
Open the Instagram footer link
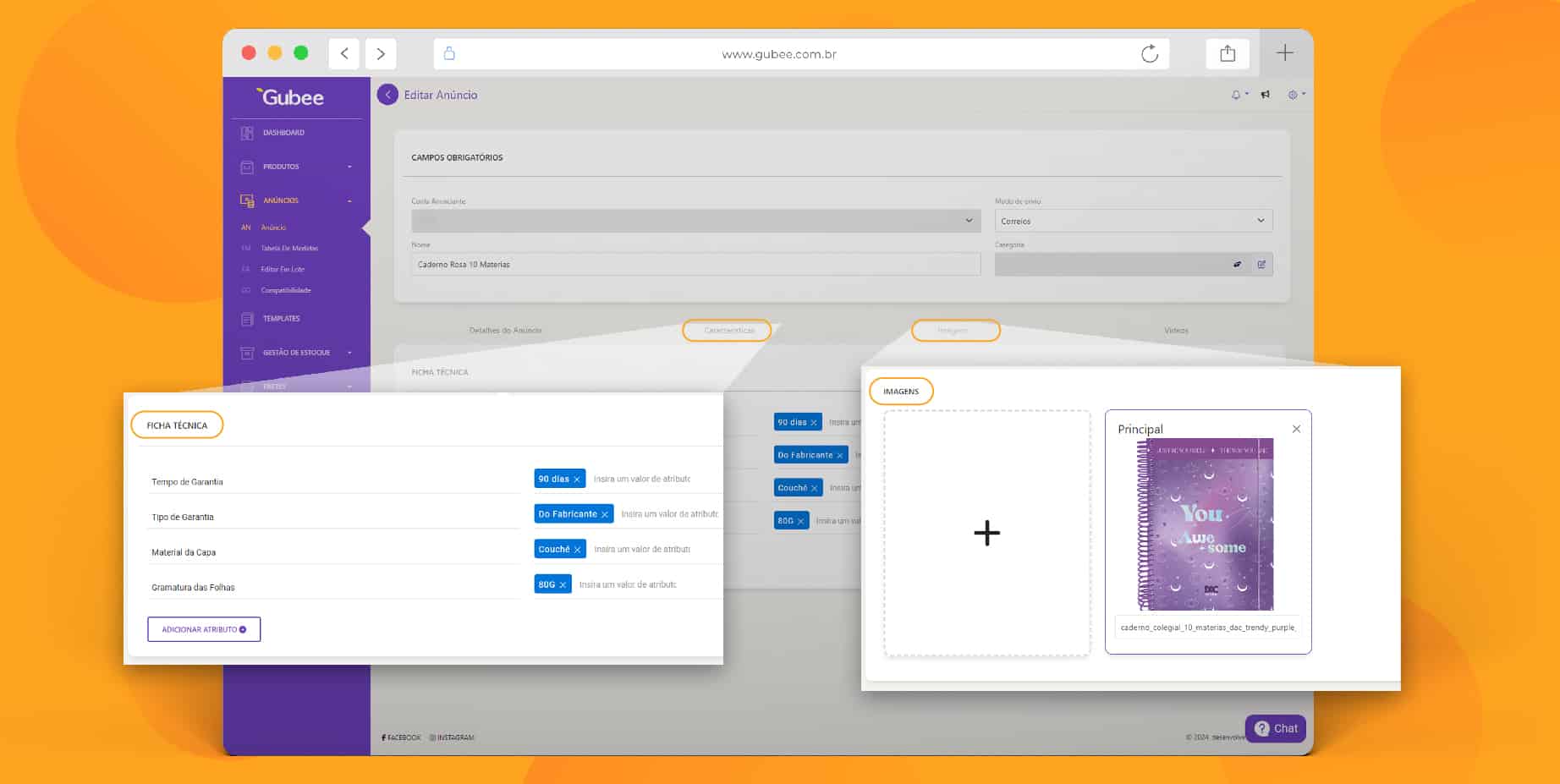pos(452,737)
